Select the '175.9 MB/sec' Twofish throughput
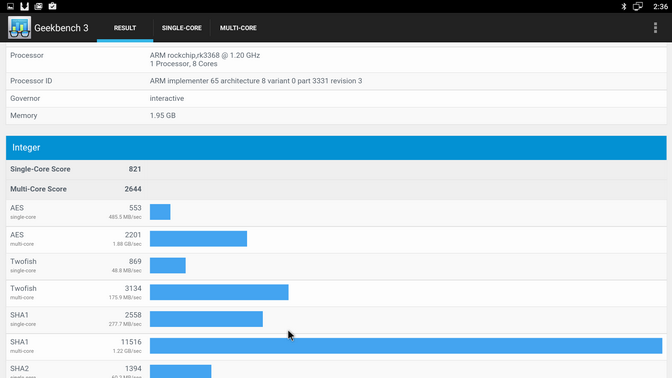Viewport: 672px width, 378px height. (x=125, y=298)
